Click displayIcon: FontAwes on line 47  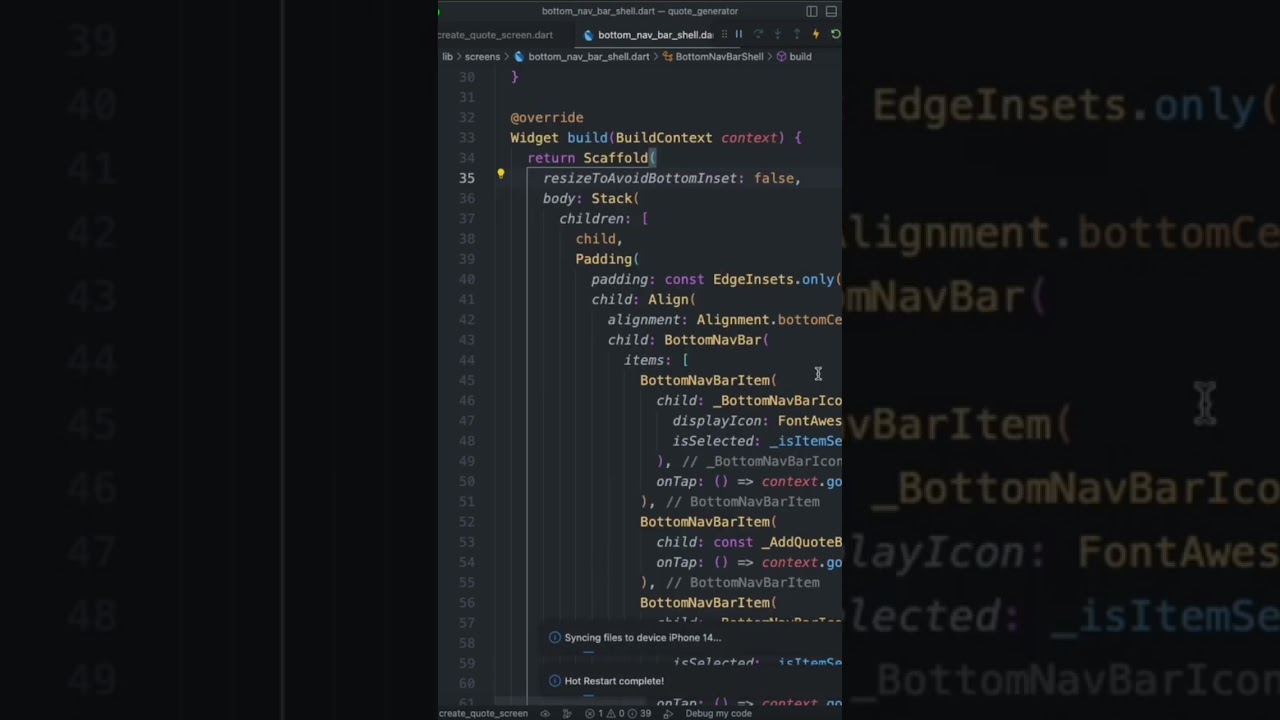tap(756, 421)
